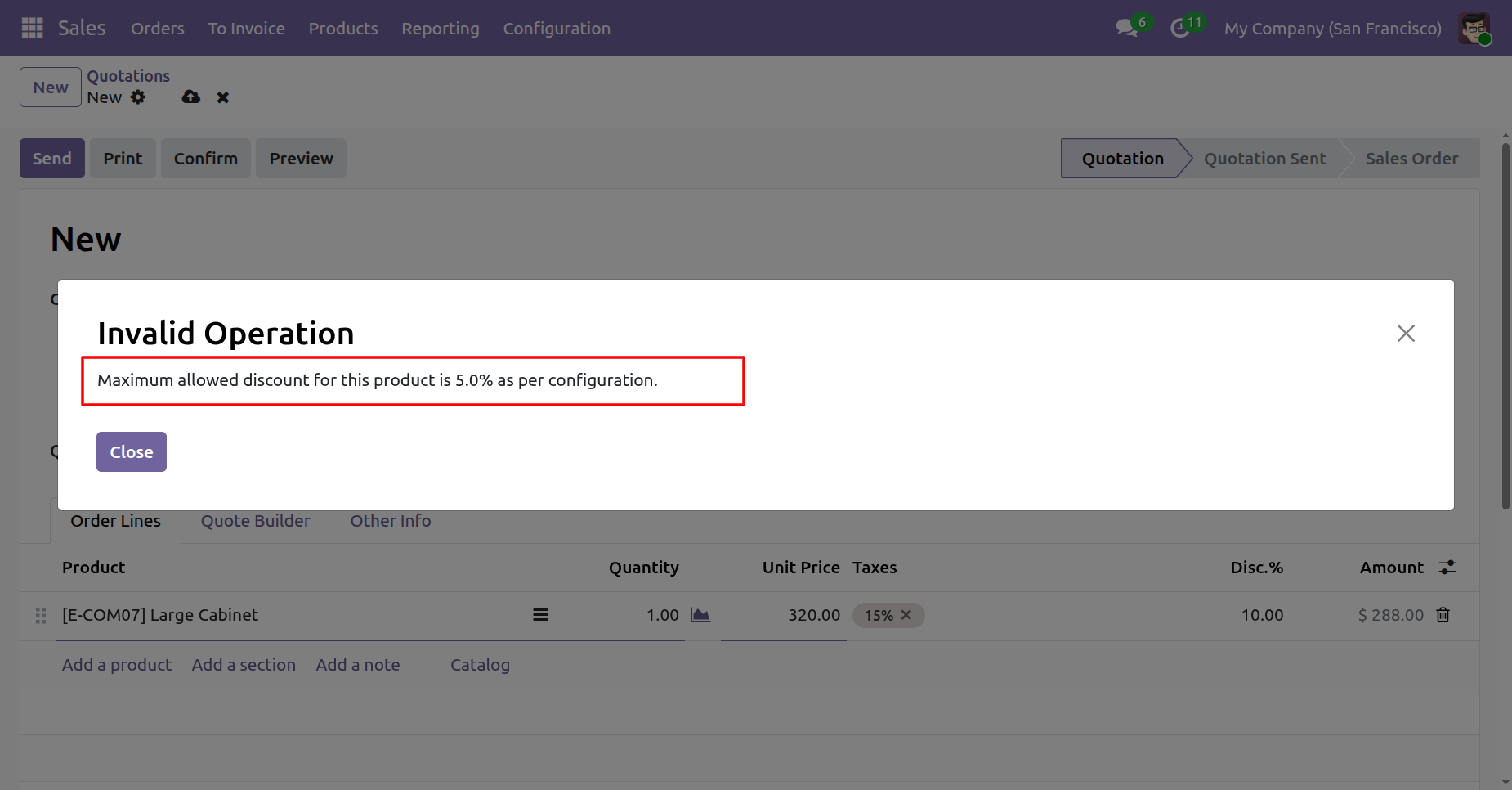This screenshot has width=1512, height=790.
Task: Open the gear actions menu next to New
Action: 138,97
